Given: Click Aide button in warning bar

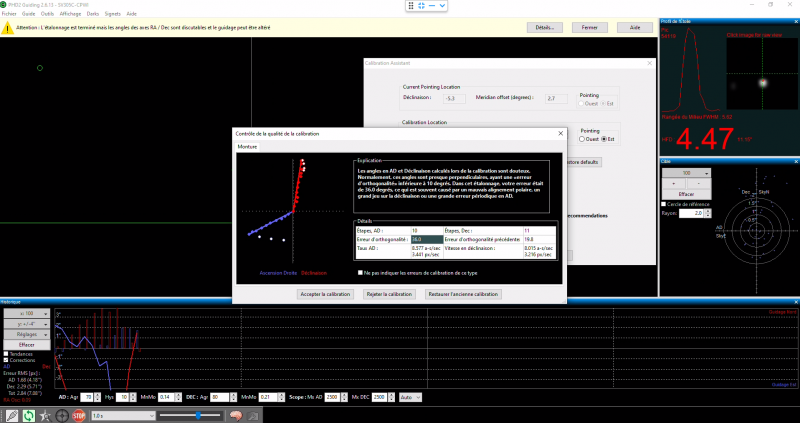Looking at the screenshot, I should pyautogui.click(x=635, y=28).
